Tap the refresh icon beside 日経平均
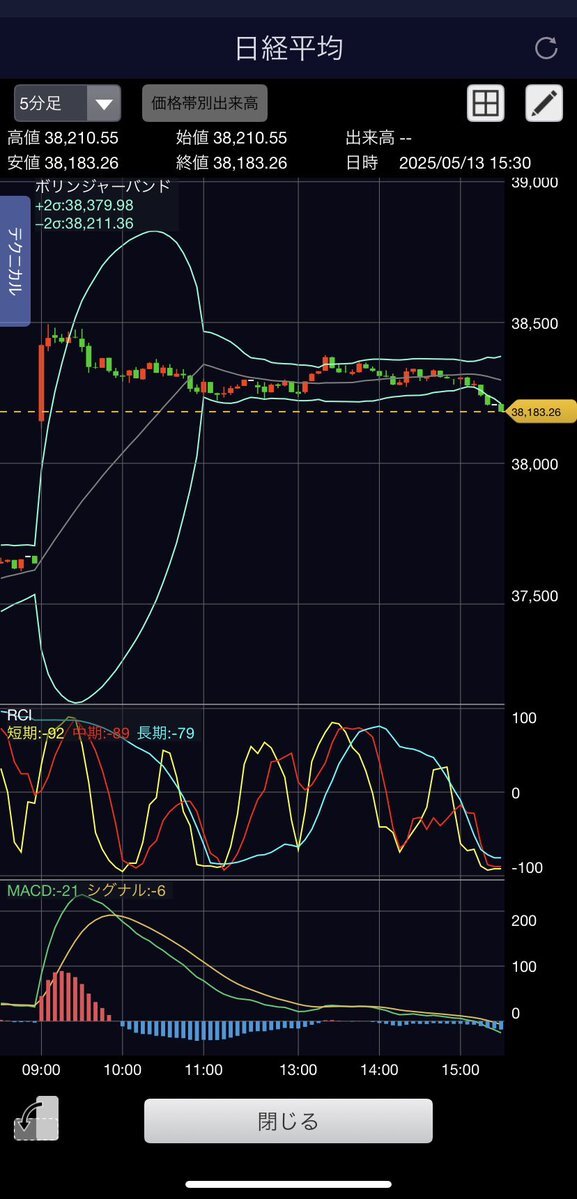 point(546,48)
